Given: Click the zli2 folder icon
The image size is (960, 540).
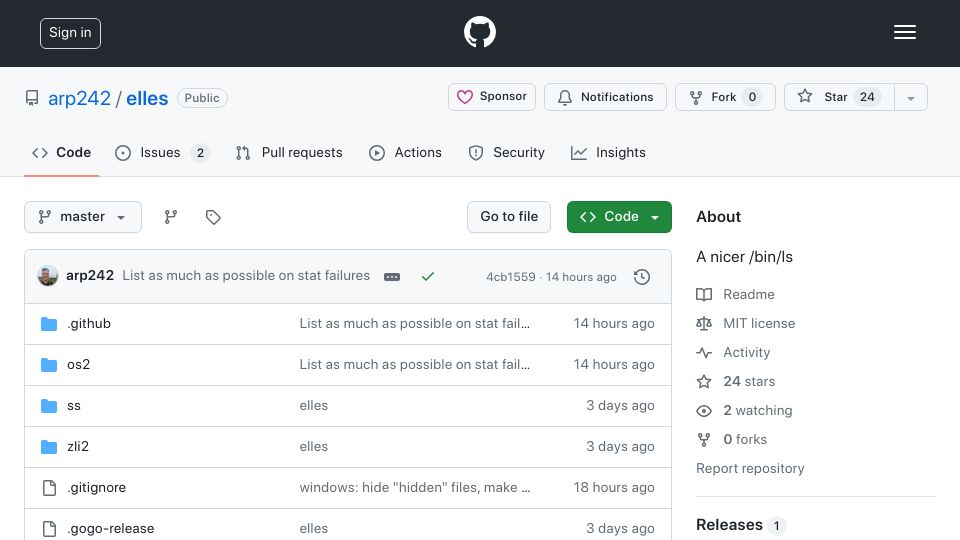Looking at the screenshot, I should (x=49, y=446).
